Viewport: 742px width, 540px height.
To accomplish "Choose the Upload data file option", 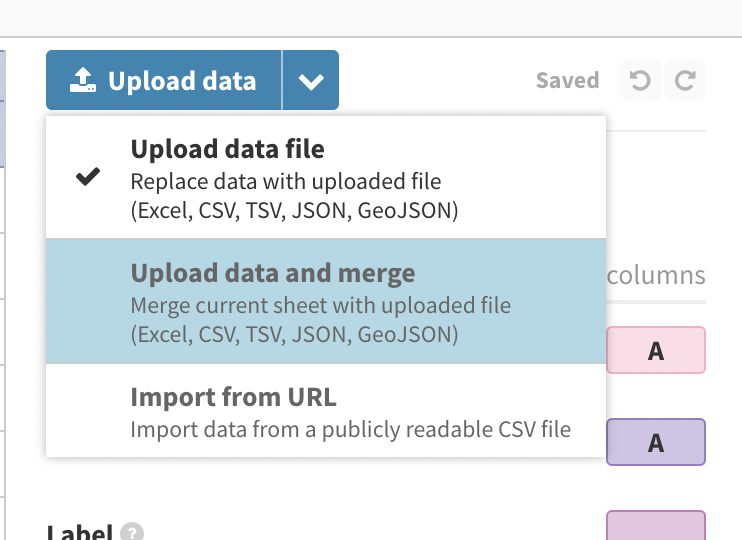I will [x=326, y=177].
